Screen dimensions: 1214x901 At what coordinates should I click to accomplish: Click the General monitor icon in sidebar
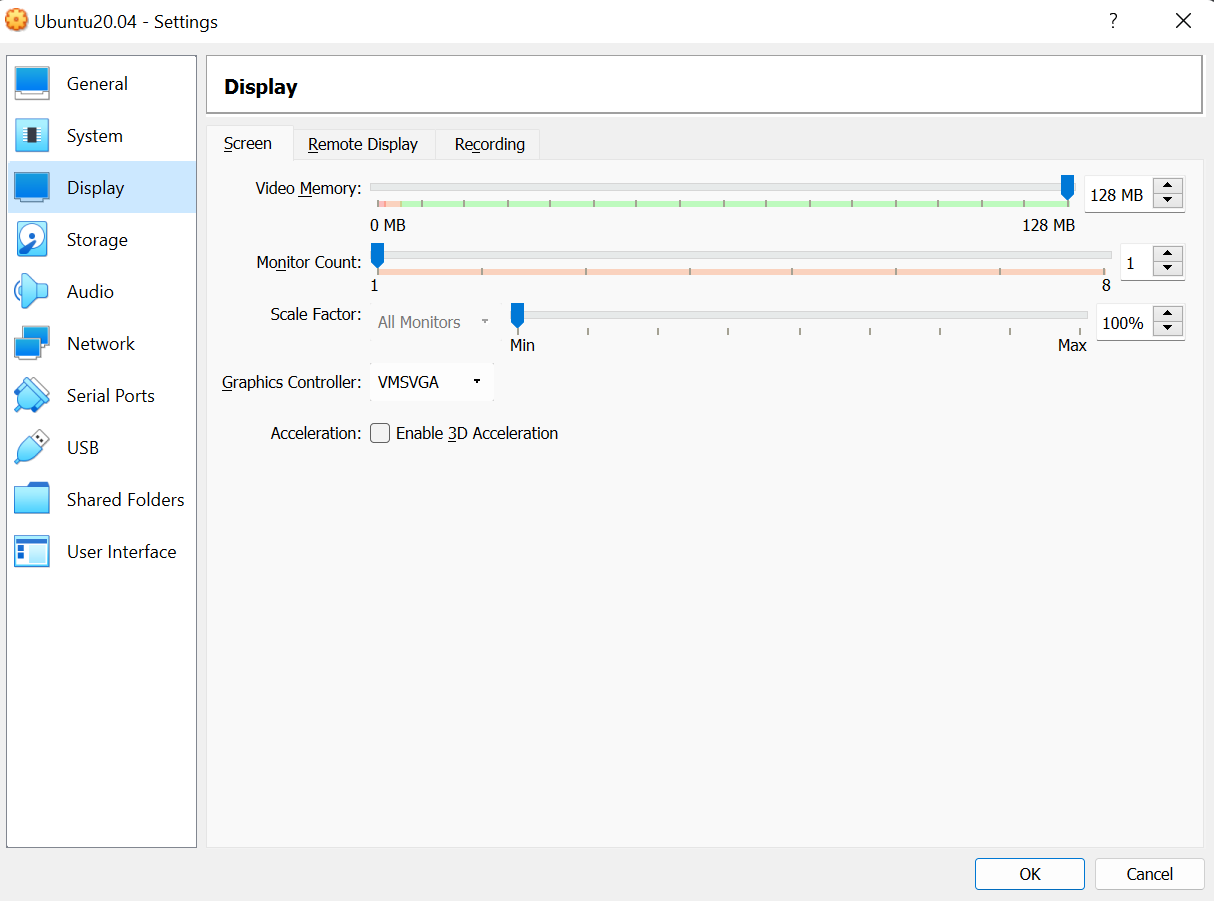click(x=32, y=84)
